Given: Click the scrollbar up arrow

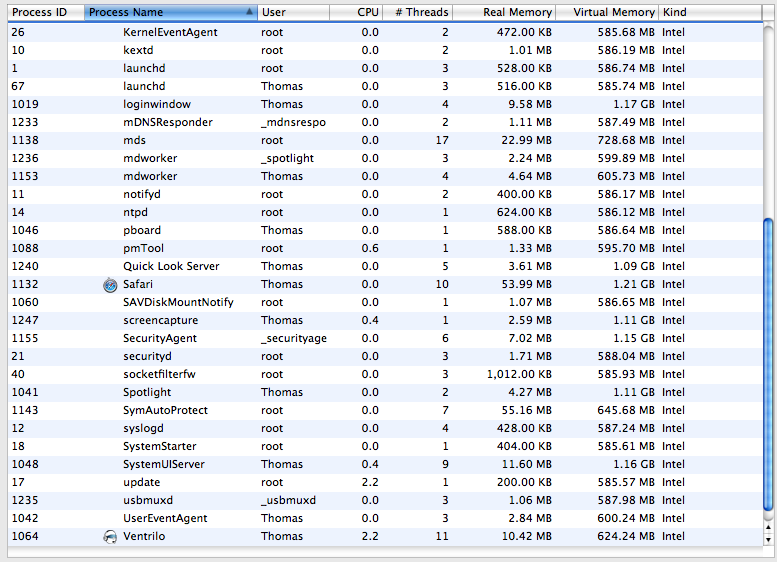Looking at the screenshot, I should pos(769,527).
